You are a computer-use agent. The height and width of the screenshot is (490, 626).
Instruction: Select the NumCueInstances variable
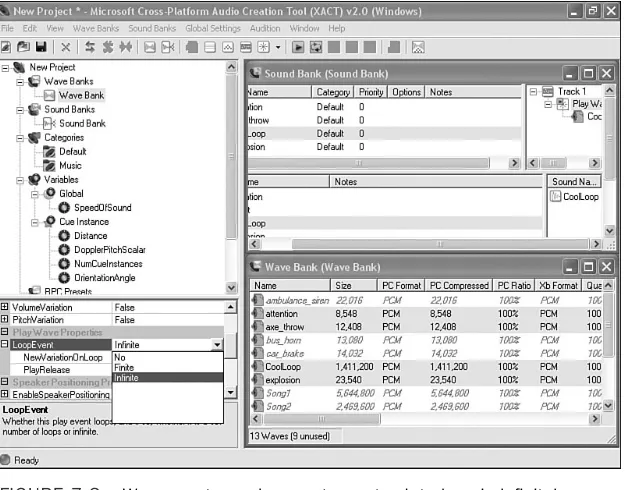coord(108,264)
